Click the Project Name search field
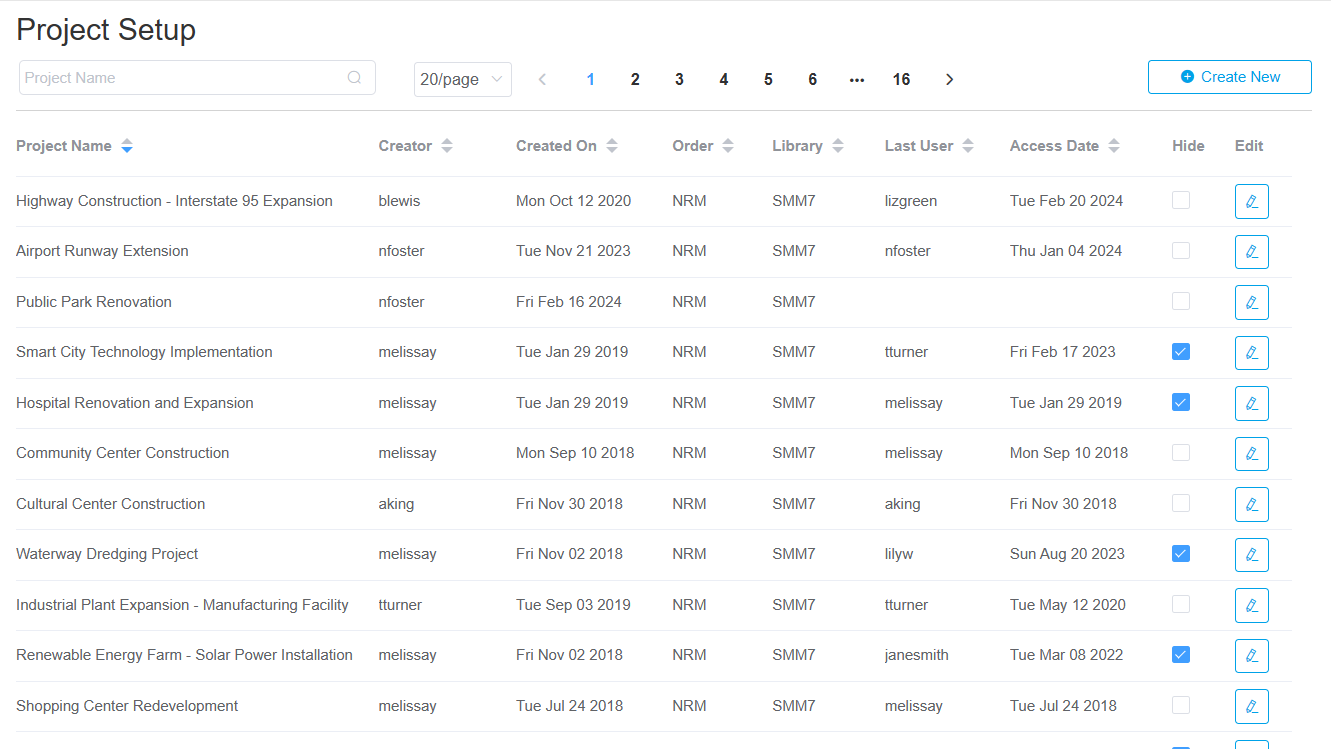The width and height of the screenshot is (1331, 749). tap(180, 78)
